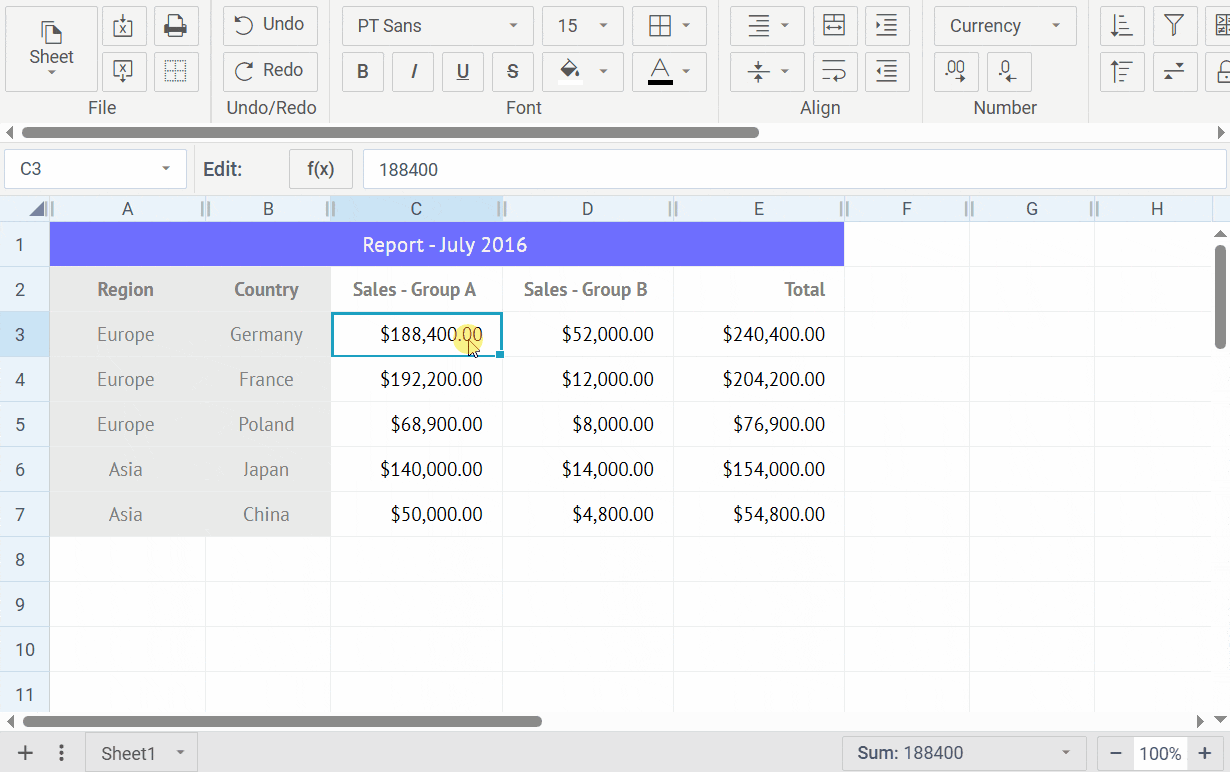Click the increase decimal places icon

955,71
